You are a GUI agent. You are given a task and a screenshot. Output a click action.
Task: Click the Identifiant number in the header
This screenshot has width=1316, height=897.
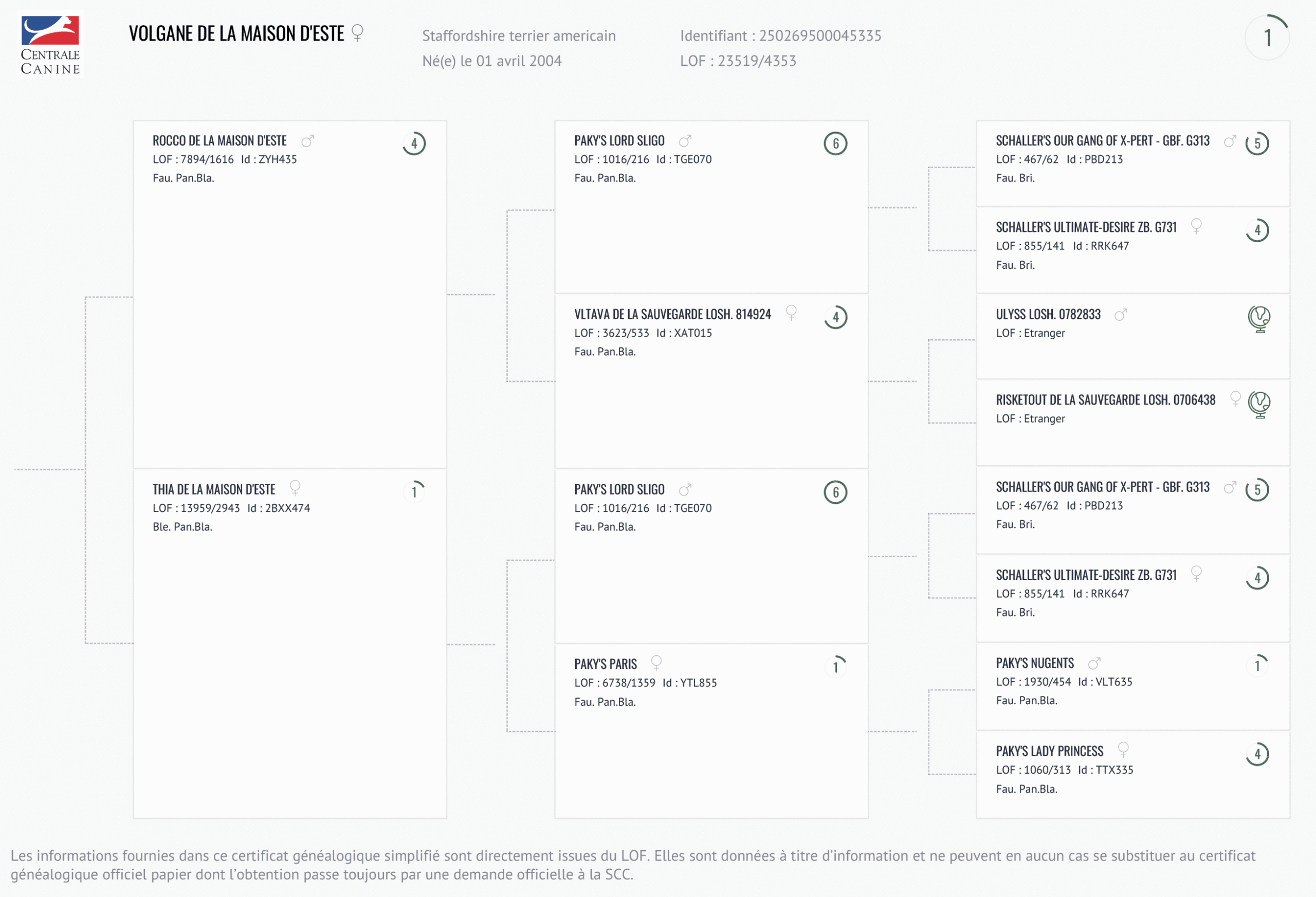click(x=819, y=35)
